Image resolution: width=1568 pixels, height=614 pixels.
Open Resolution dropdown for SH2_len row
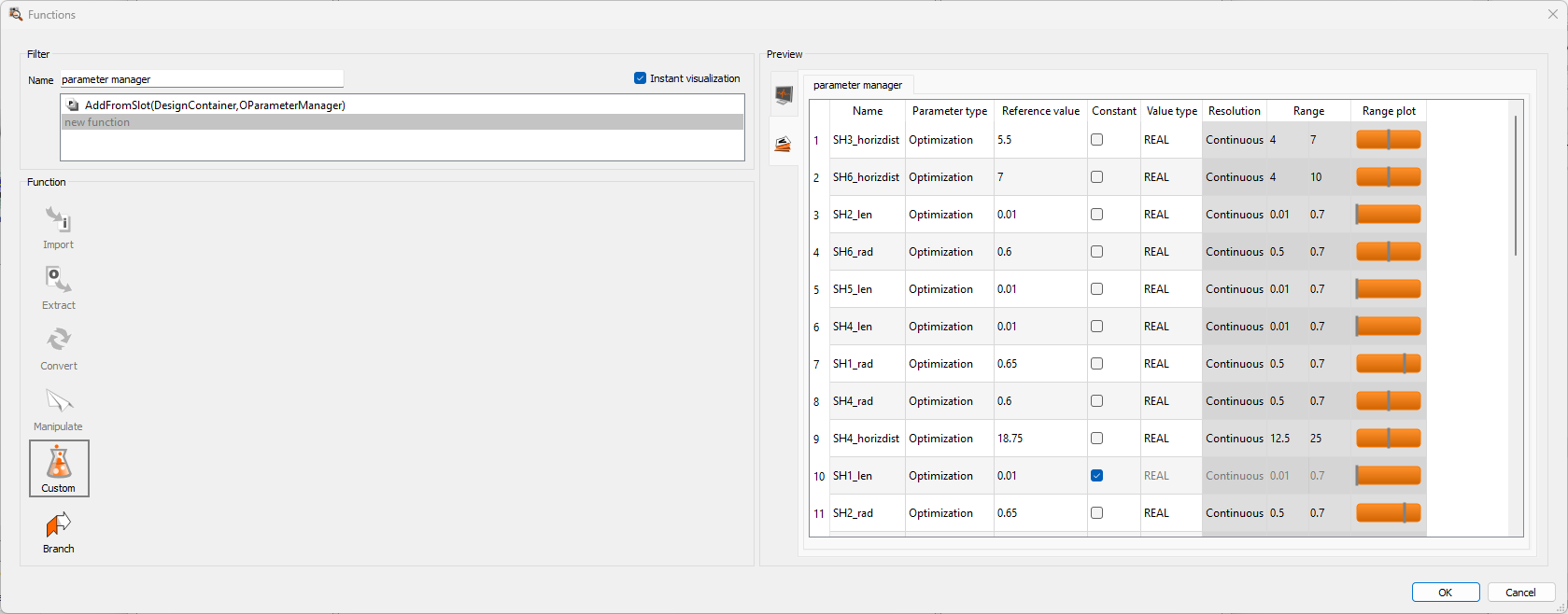pos(1234,215)
